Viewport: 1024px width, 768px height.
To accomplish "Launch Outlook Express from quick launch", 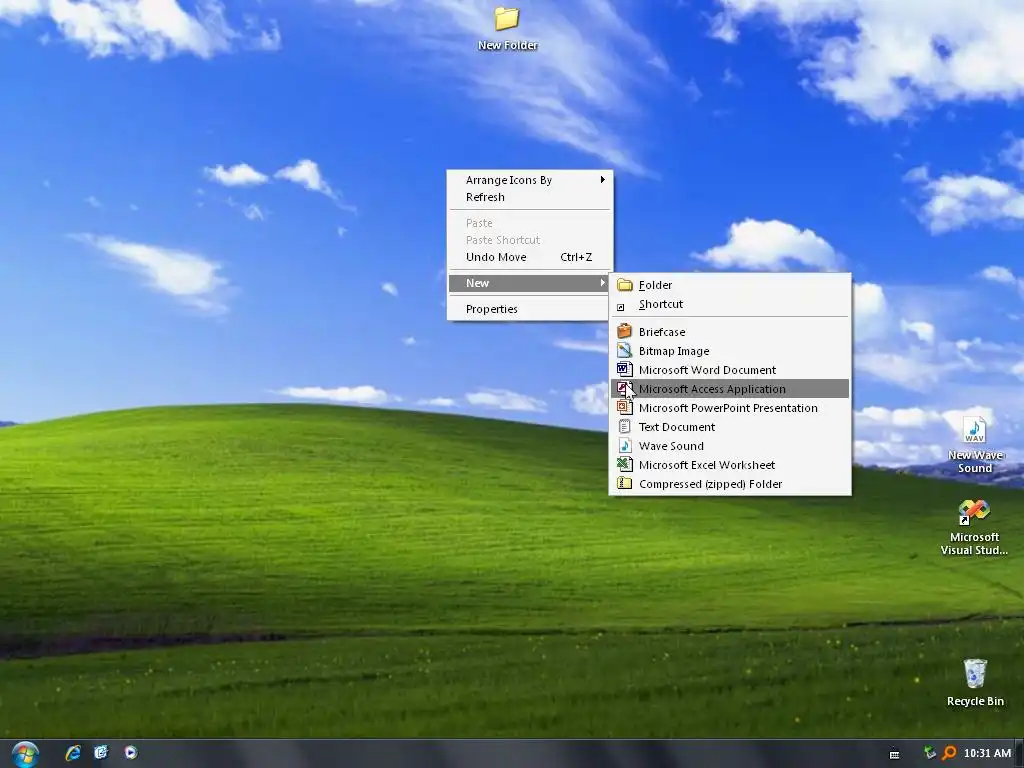I will (101, 753).
